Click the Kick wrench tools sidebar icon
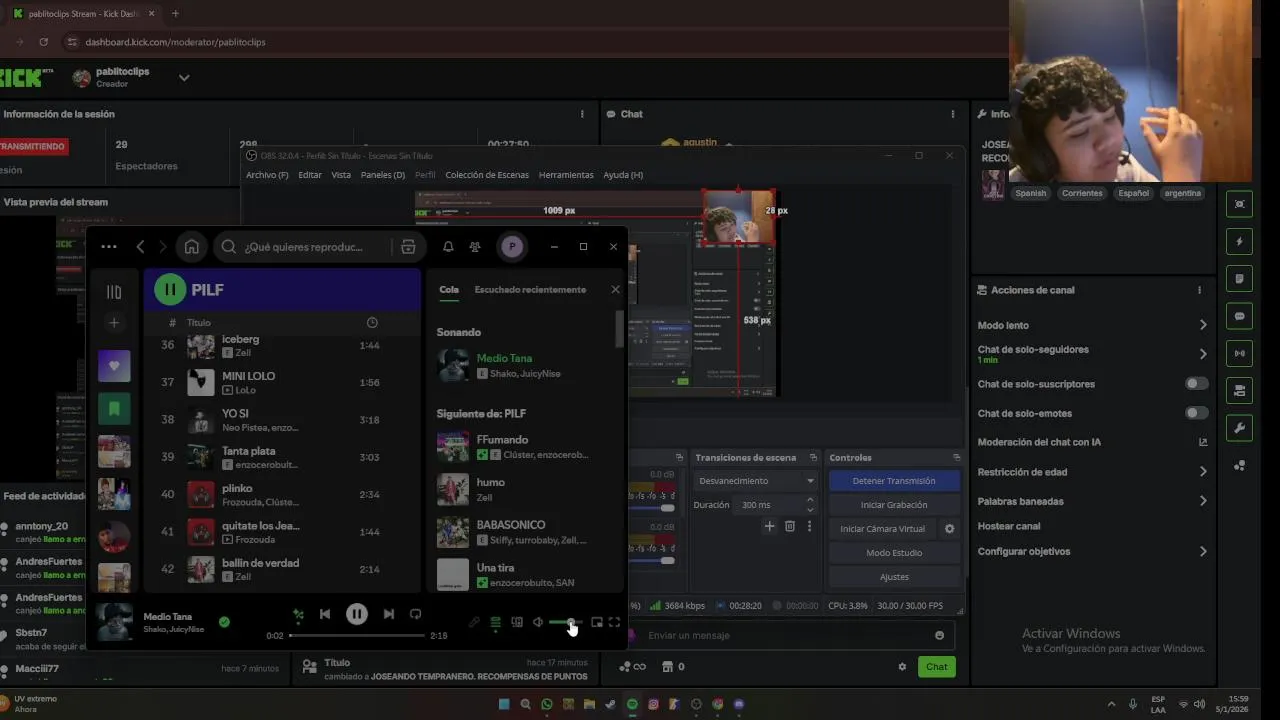Viewport: 1280px width, 720px height. click(1240, 428)
